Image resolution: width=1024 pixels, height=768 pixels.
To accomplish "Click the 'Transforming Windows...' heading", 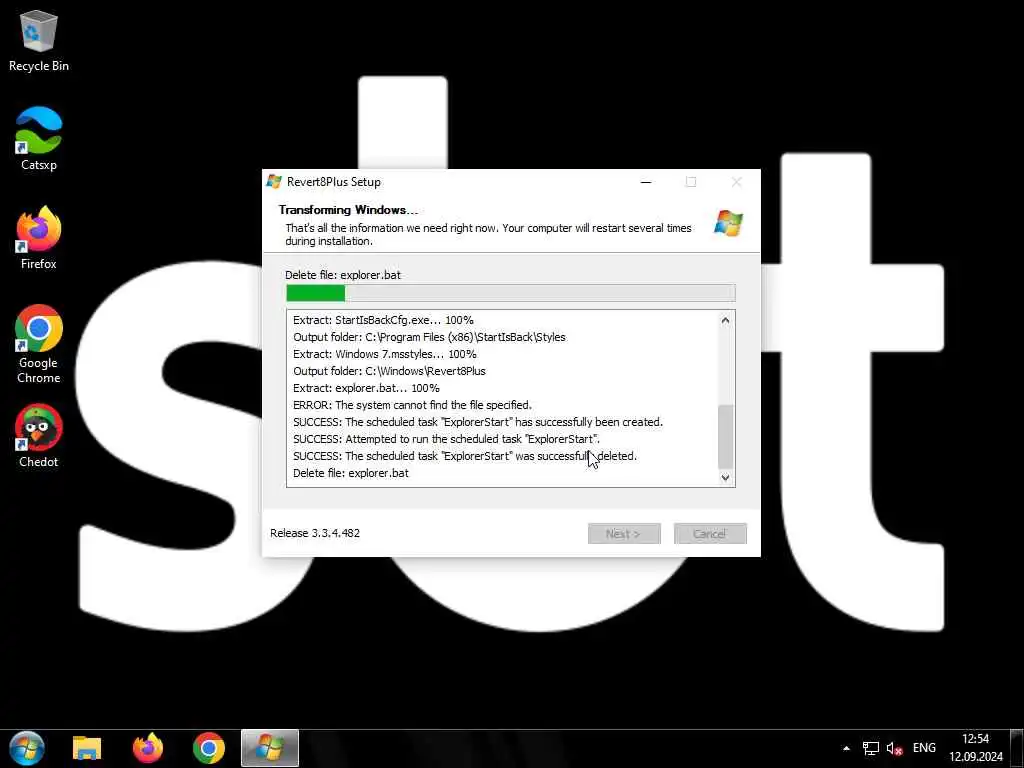I will [348, 210].
